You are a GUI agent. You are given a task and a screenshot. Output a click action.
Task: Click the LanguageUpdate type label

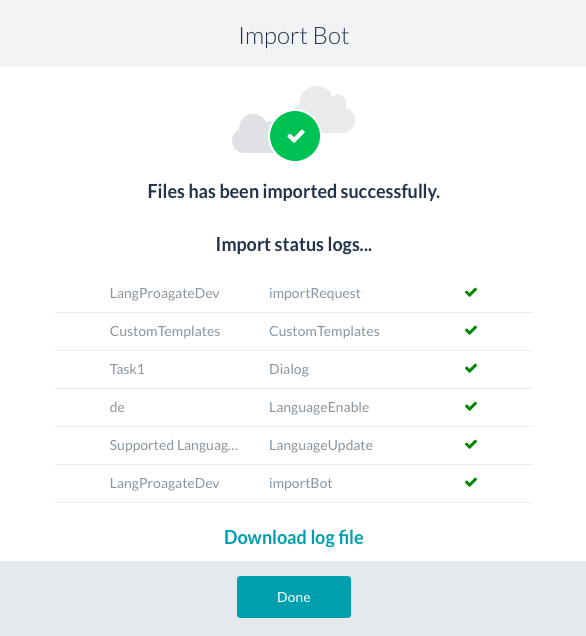321,445
